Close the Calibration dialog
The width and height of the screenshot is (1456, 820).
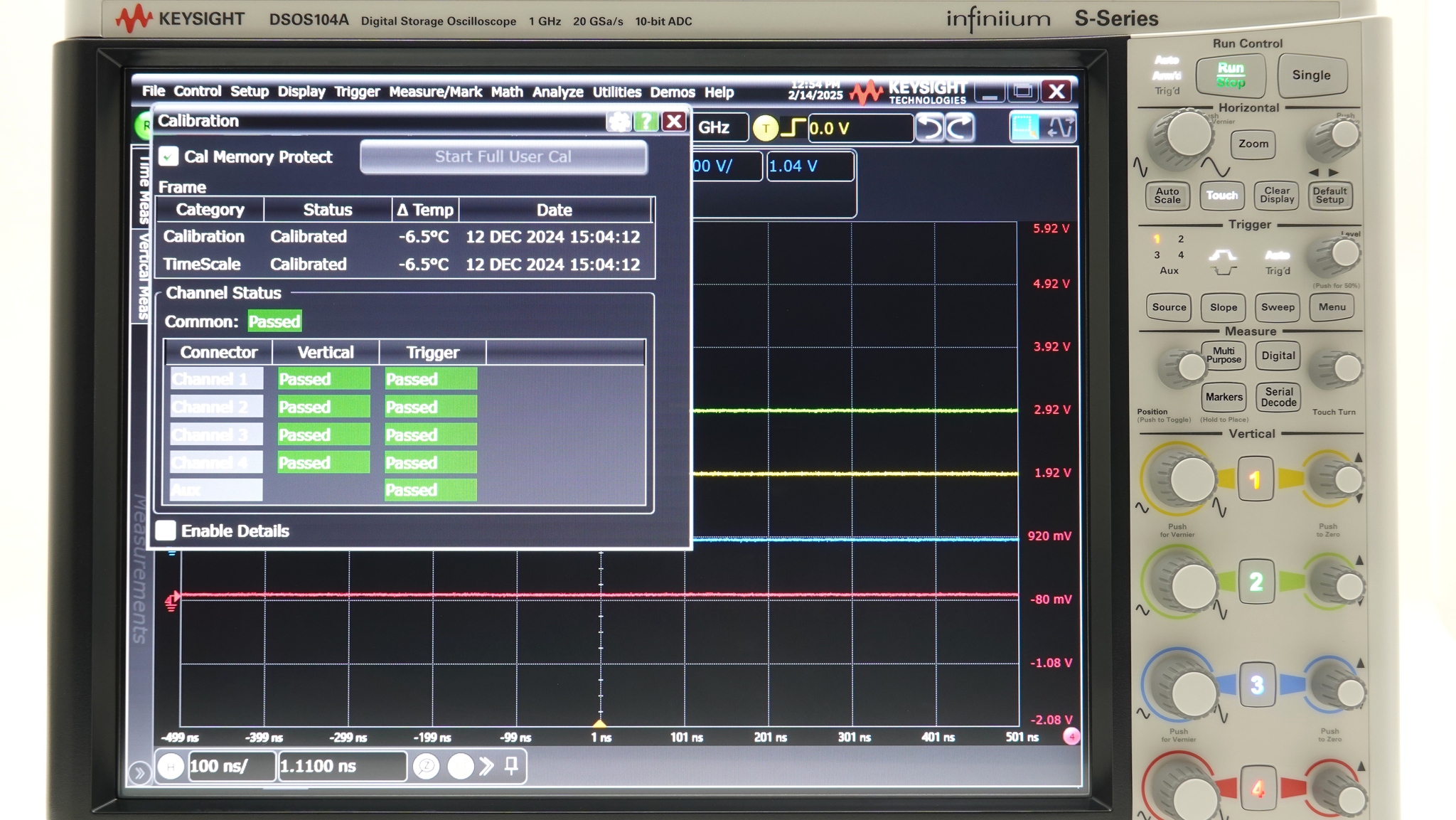tap(673, 122)
